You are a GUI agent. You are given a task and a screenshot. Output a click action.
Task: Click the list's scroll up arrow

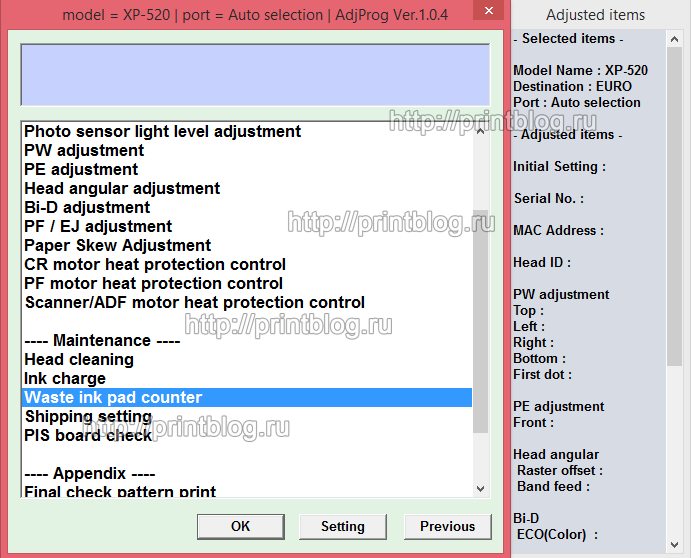(481, 131)
